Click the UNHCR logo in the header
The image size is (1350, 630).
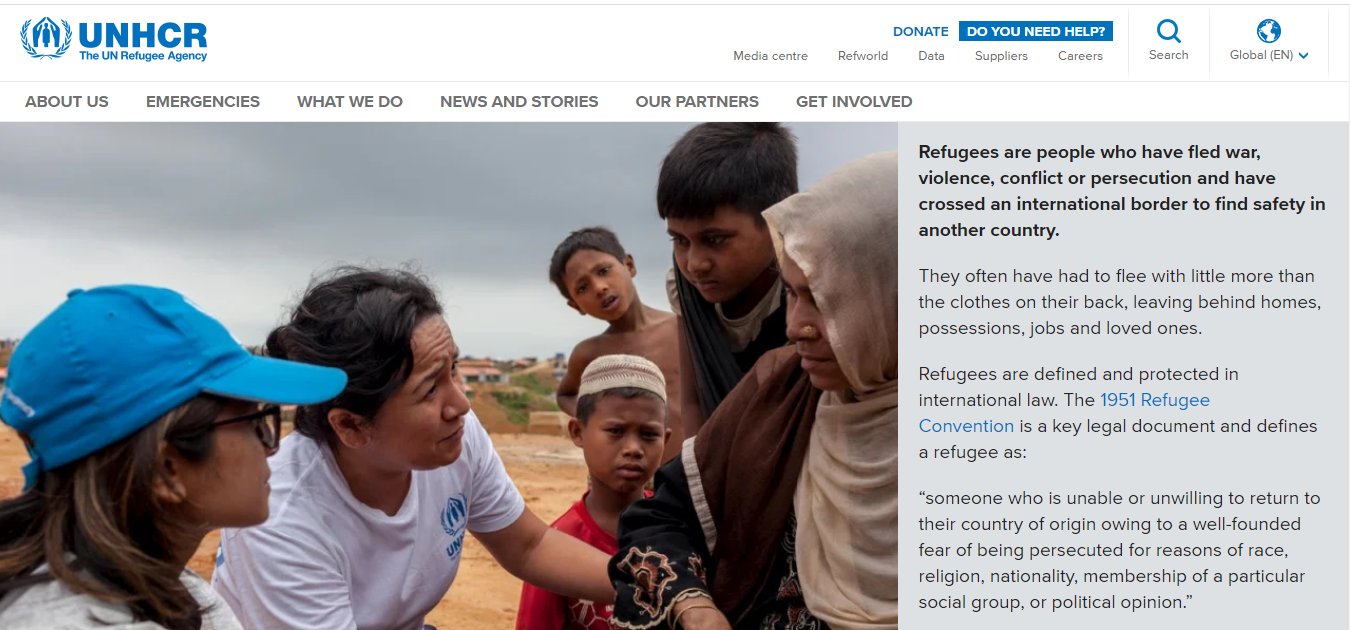tap(114, 39)
